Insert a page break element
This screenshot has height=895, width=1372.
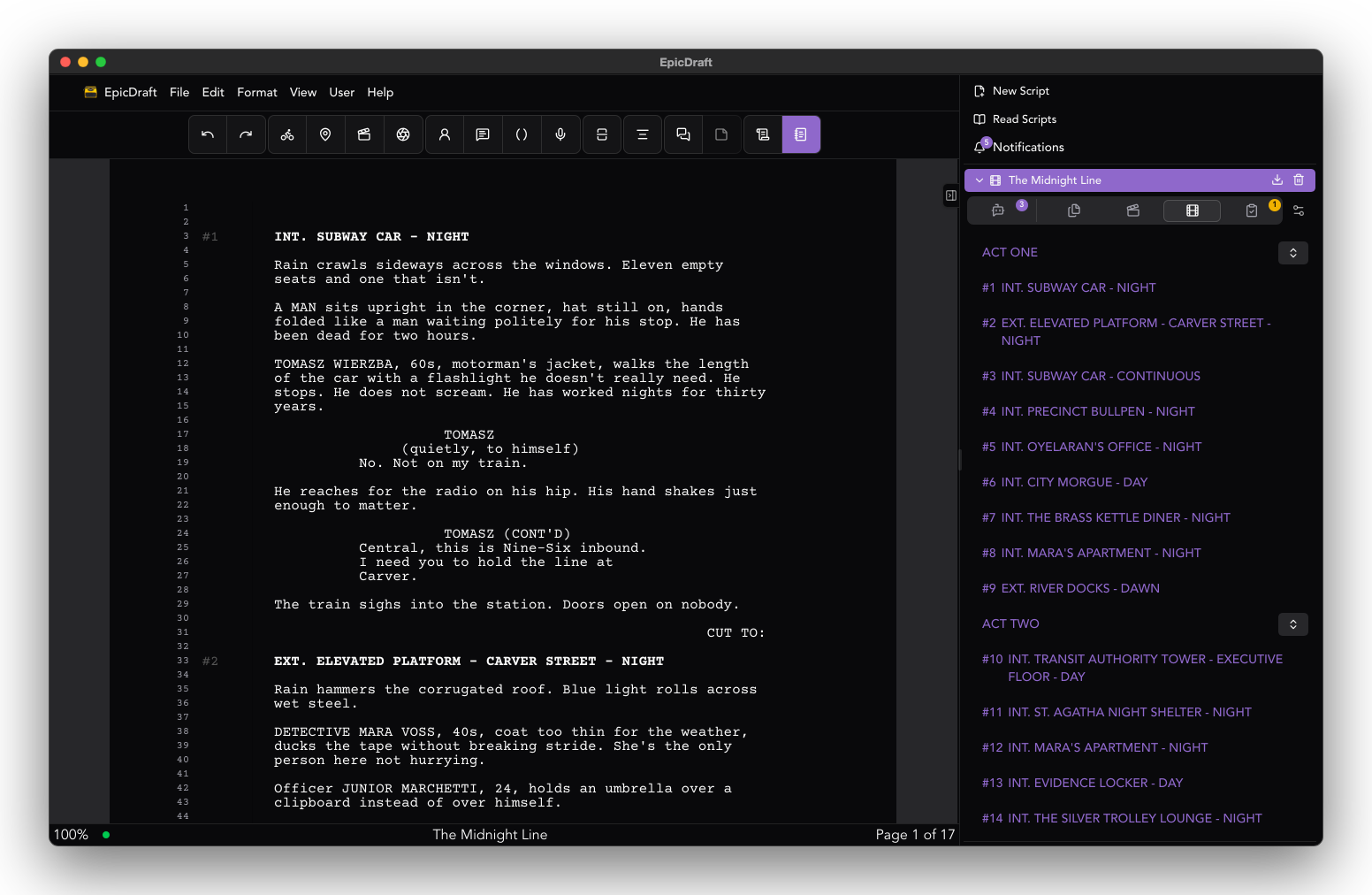tap(602, 134)
